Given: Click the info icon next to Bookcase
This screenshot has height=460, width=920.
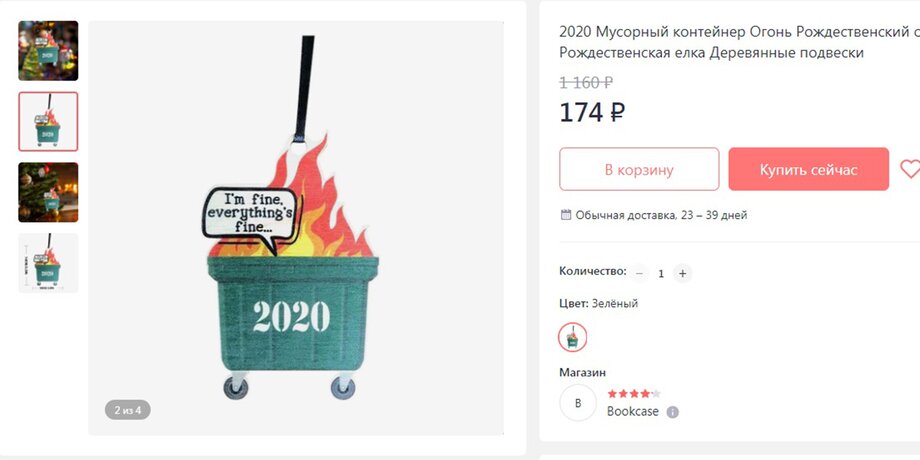Looking at the screenshot, I should pos(673,412).
